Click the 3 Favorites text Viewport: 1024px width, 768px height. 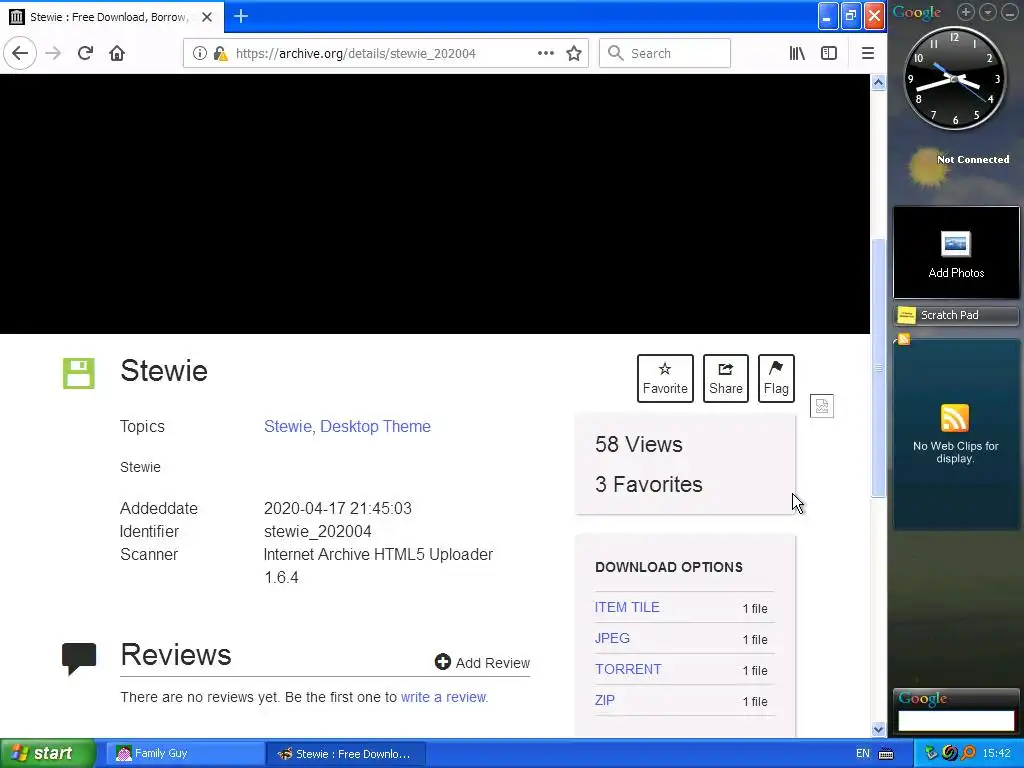[648, 484]
